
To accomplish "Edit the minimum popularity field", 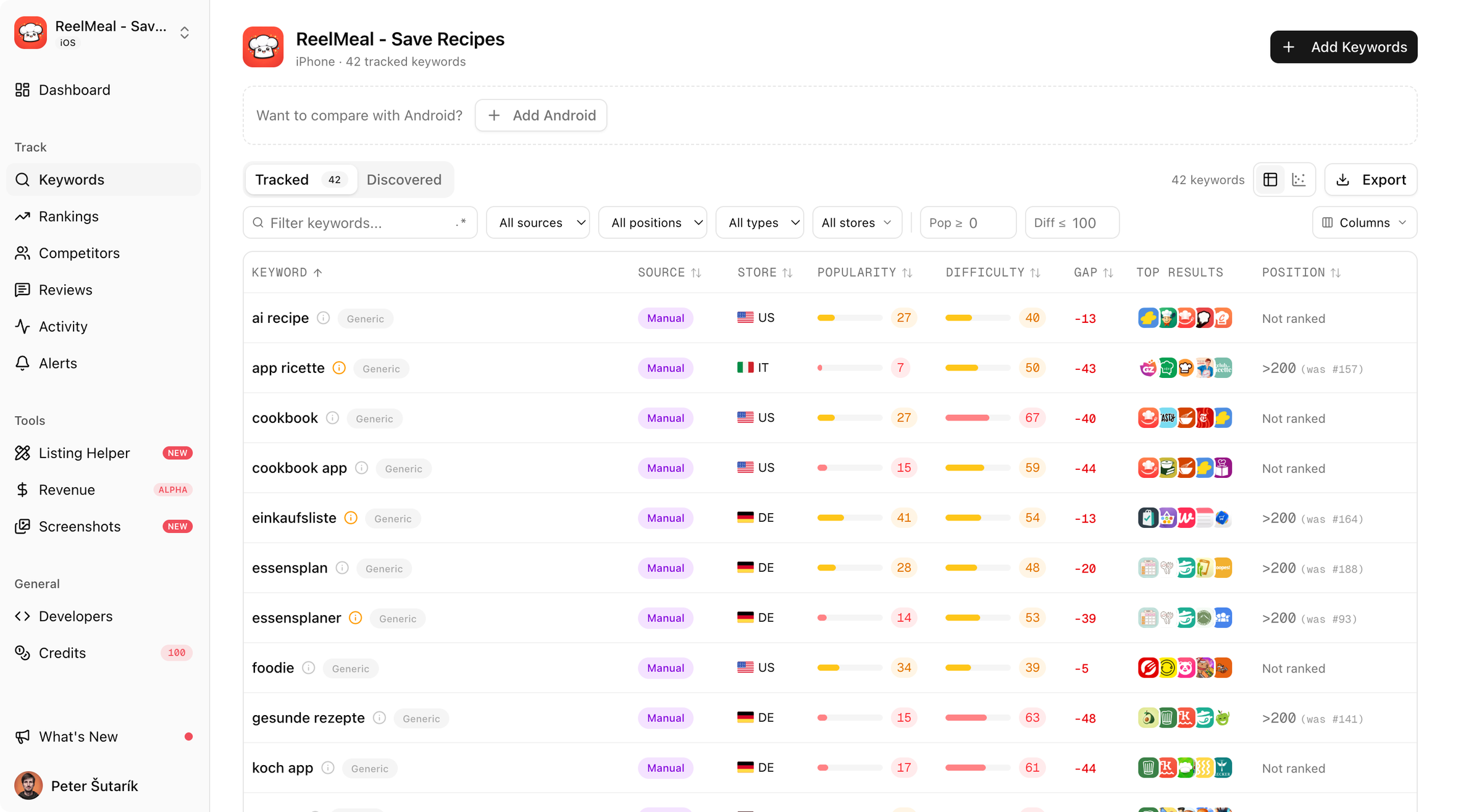I will pyautogui.click(x=968, y=223).
